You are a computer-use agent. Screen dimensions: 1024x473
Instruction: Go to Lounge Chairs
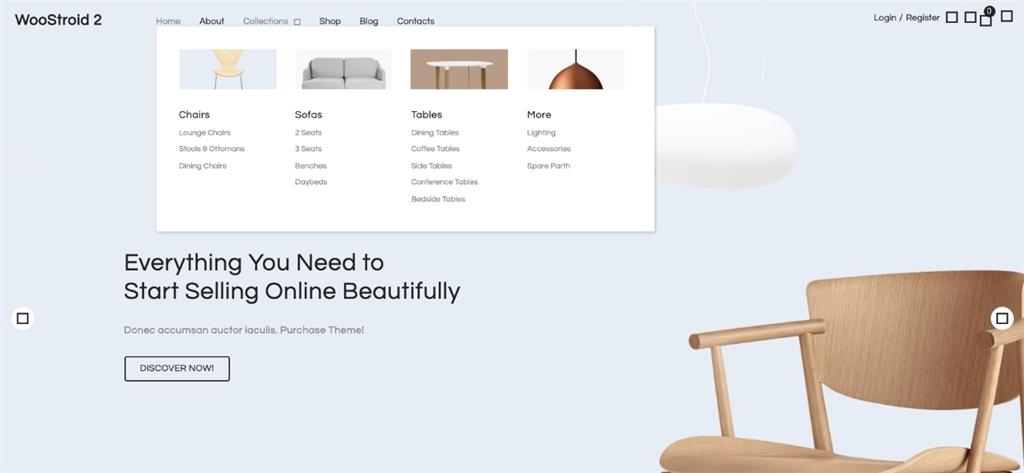pos(204,133)
